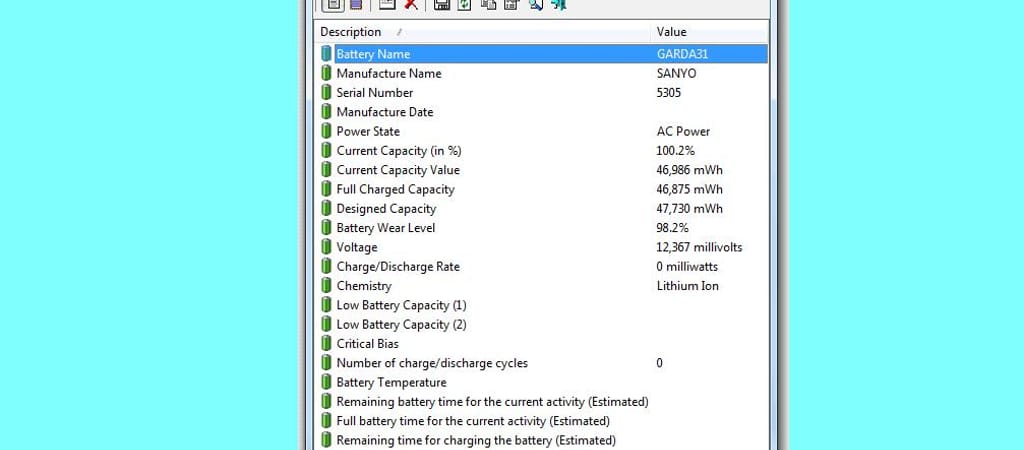Click the first battery information view icon
The width and height of the screenshot is (1024, 450).
(x=333, y=5)
